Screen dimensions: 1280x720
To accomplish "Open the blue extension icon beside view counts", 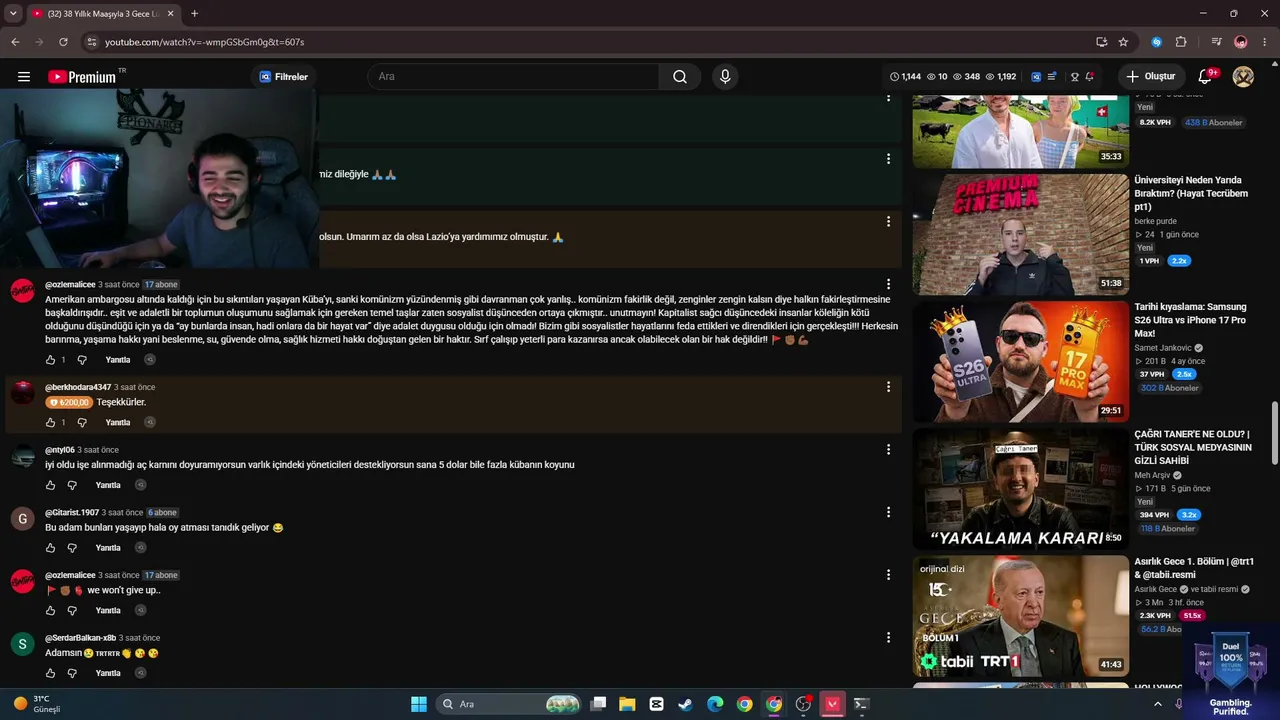I will pyautogui.click(x=1036, y=77).
